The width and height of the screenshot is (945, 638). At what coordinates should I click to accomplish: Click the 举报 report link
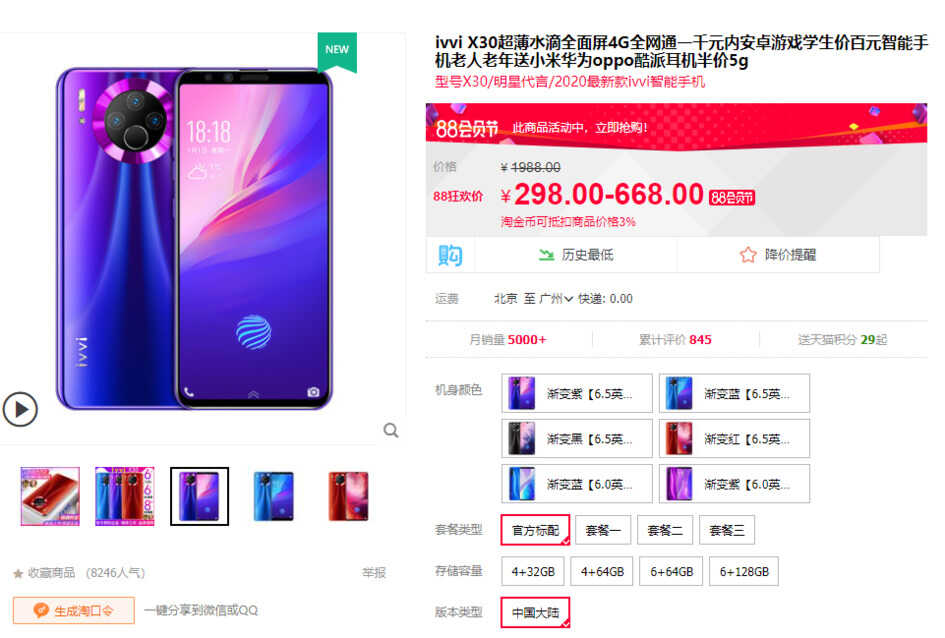(374, 572)
